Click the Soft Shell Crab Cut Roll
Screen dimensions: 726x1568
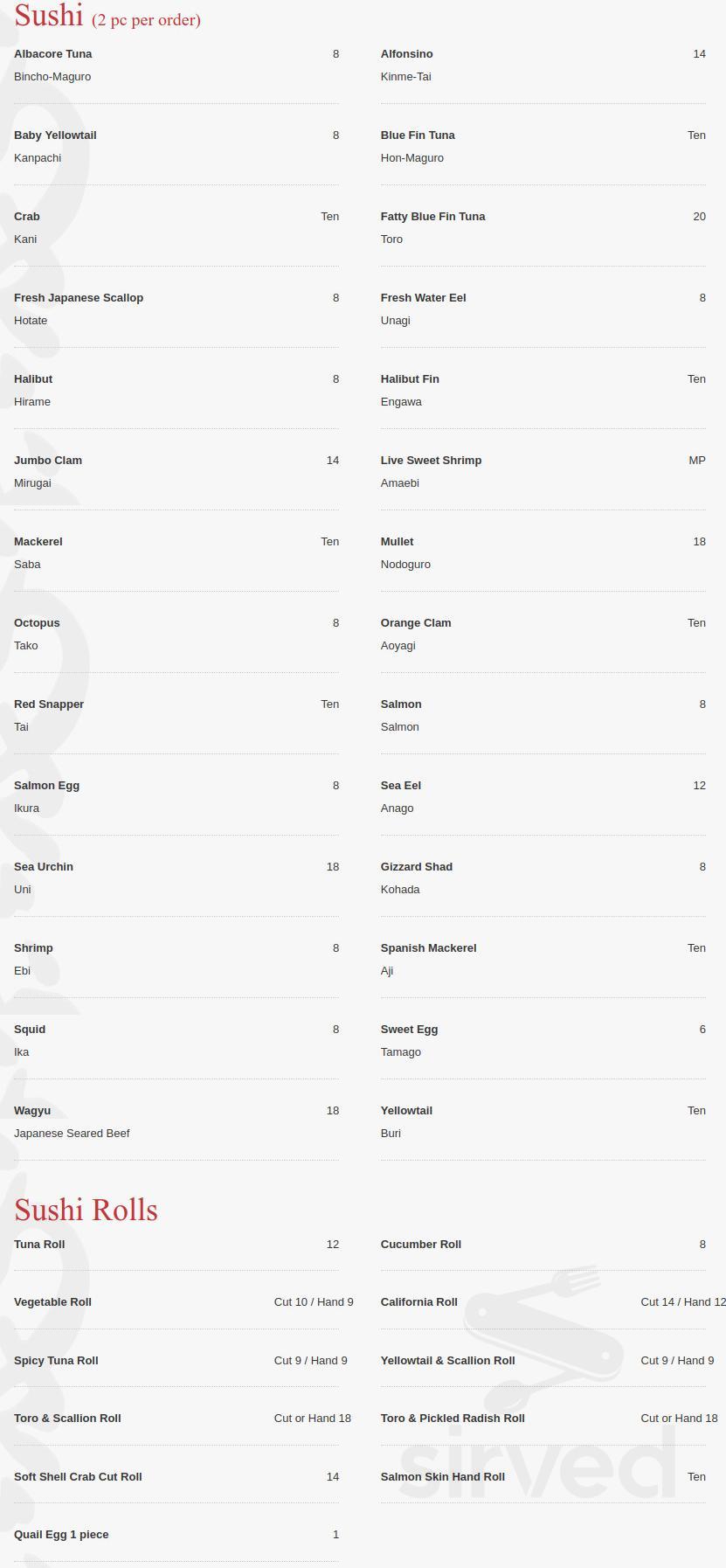(78, 1477)
